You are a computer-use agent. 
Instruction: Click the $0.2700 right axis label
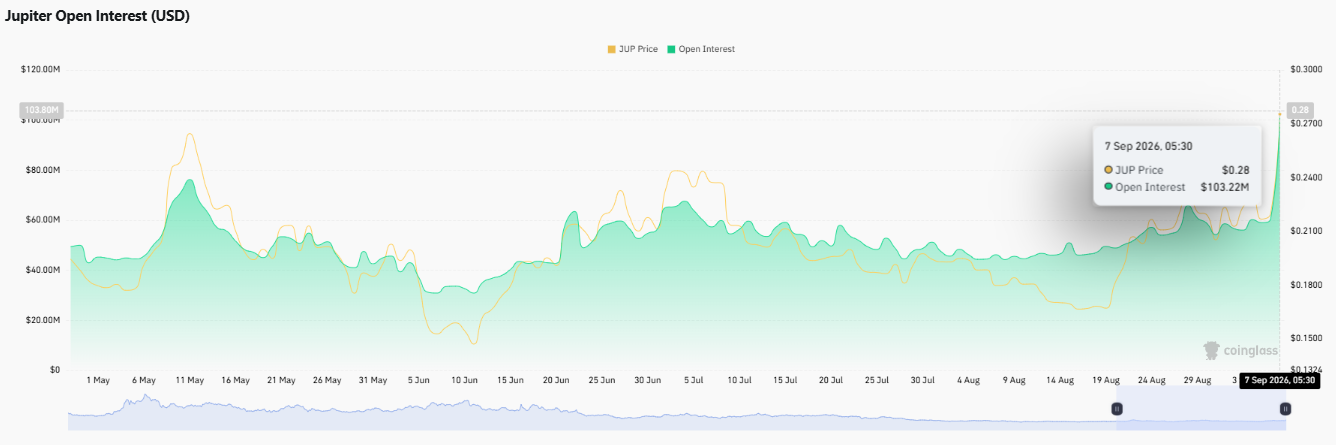(1304, 123)
